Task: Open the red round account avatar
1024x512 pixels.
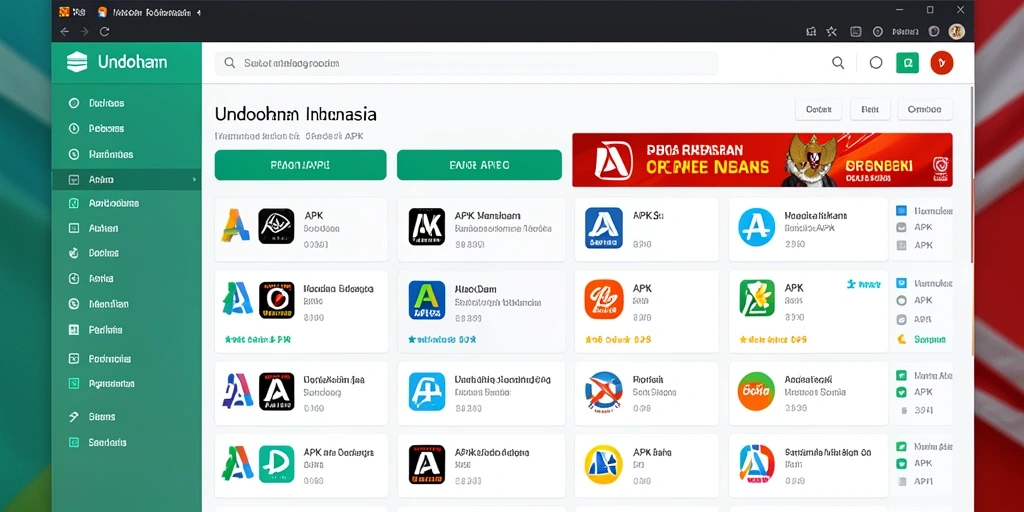Action: (942, 63)
